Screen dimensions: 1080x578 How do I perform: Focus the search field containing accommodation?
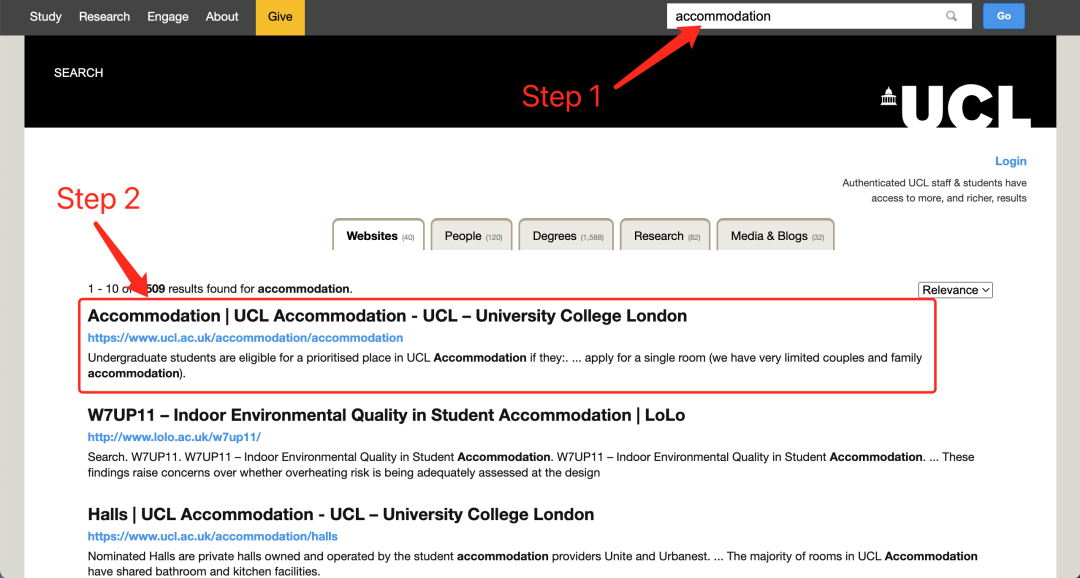819,17
